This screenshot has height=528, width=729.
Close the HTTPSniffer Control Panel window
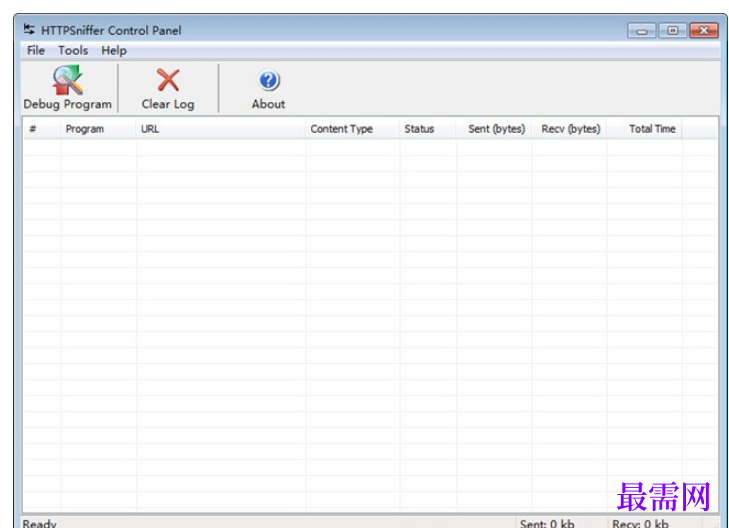point(704,31)
